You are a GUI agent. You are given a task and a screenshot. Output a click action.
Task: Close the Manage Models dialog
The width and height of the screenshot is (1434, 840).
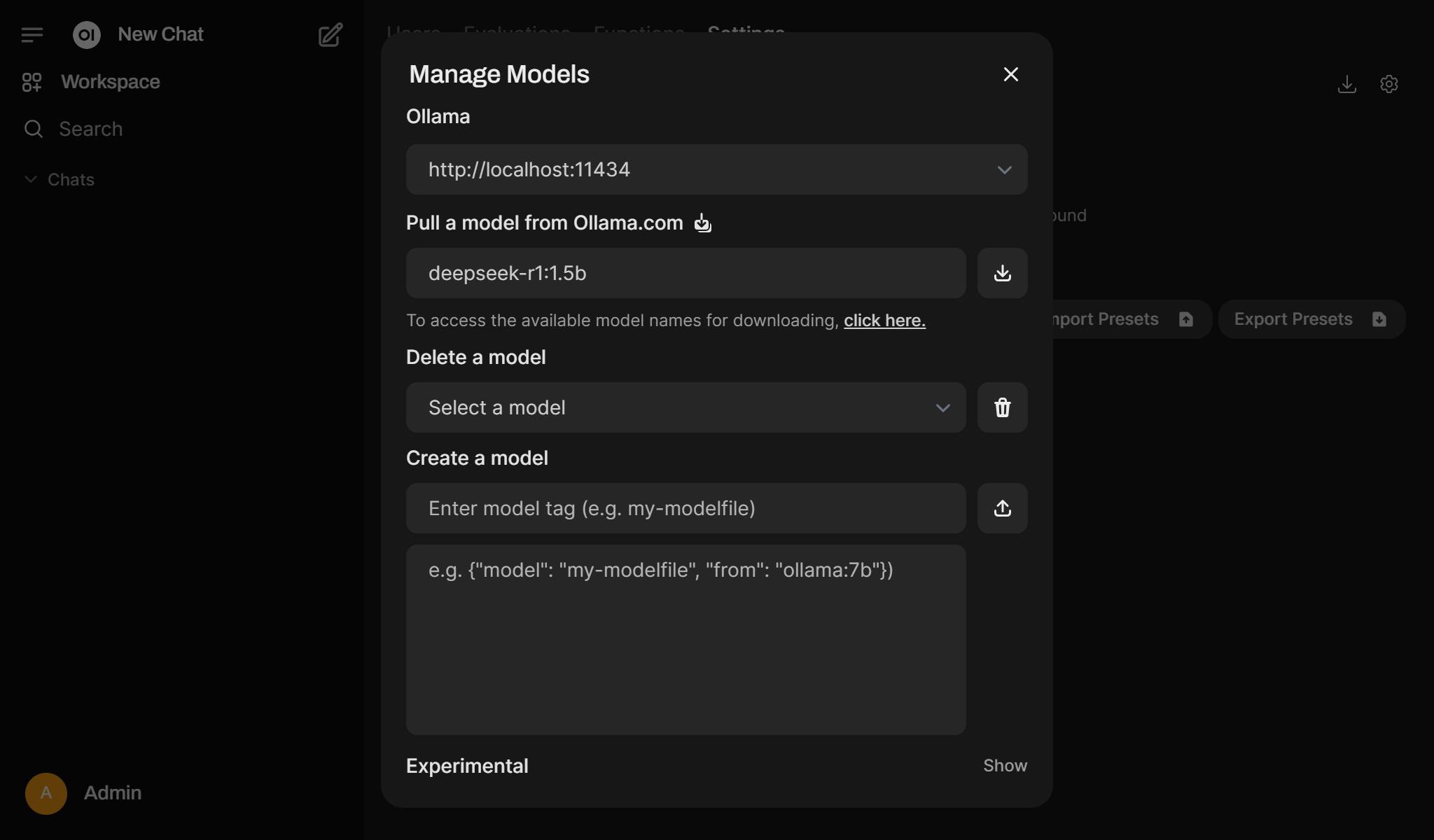click(1010, 74)
